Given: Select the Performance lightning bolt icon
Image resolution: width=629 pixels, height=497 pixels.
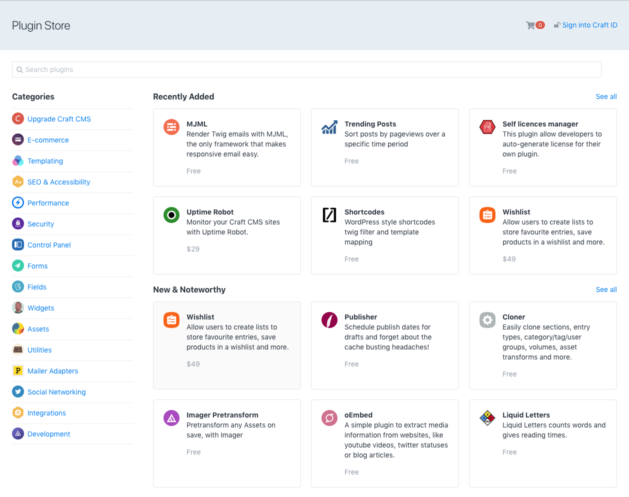Looking at the screenshot, I should [x=18, y=203].
